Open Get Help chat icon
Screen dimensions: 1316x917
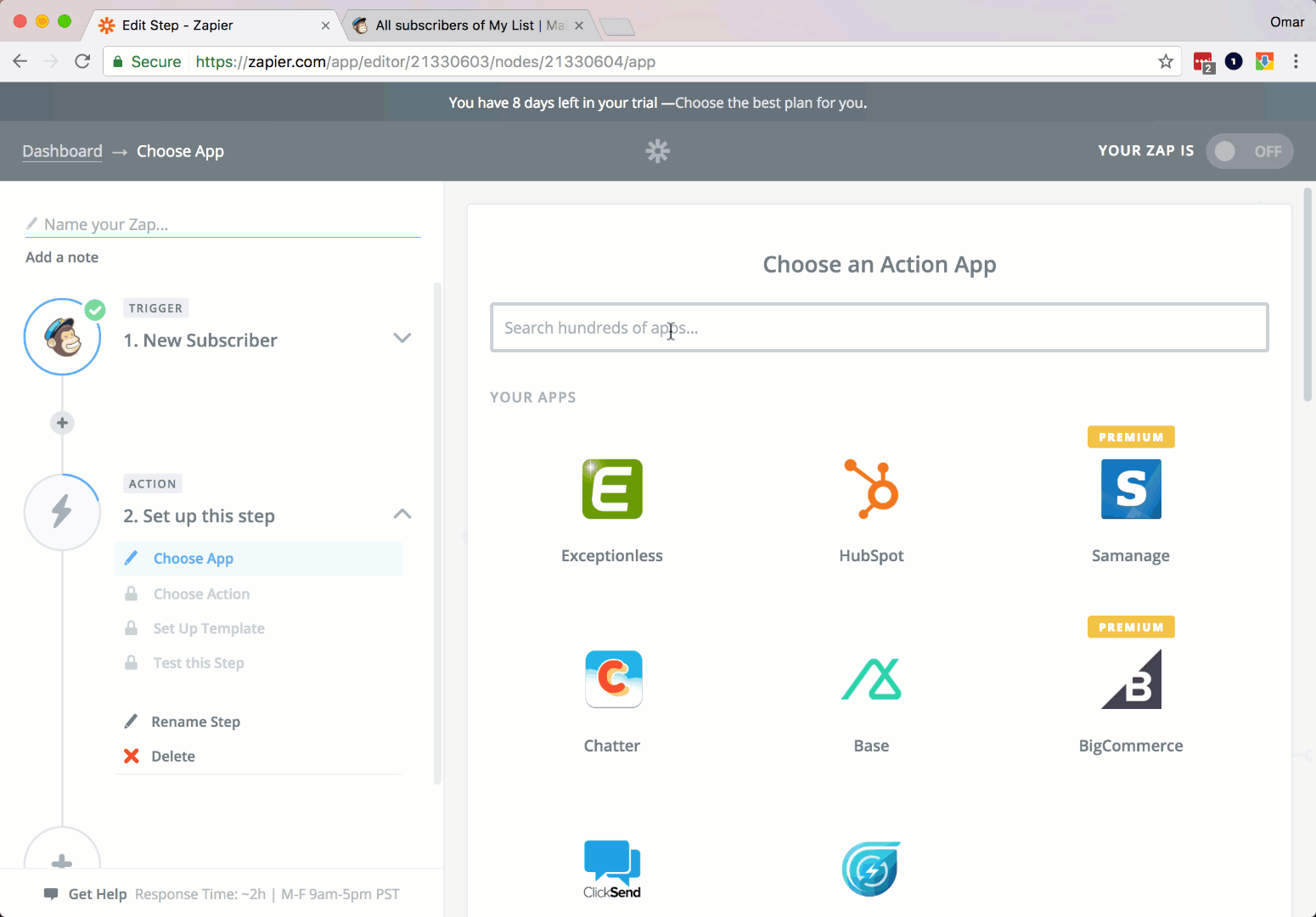point(51,894)
